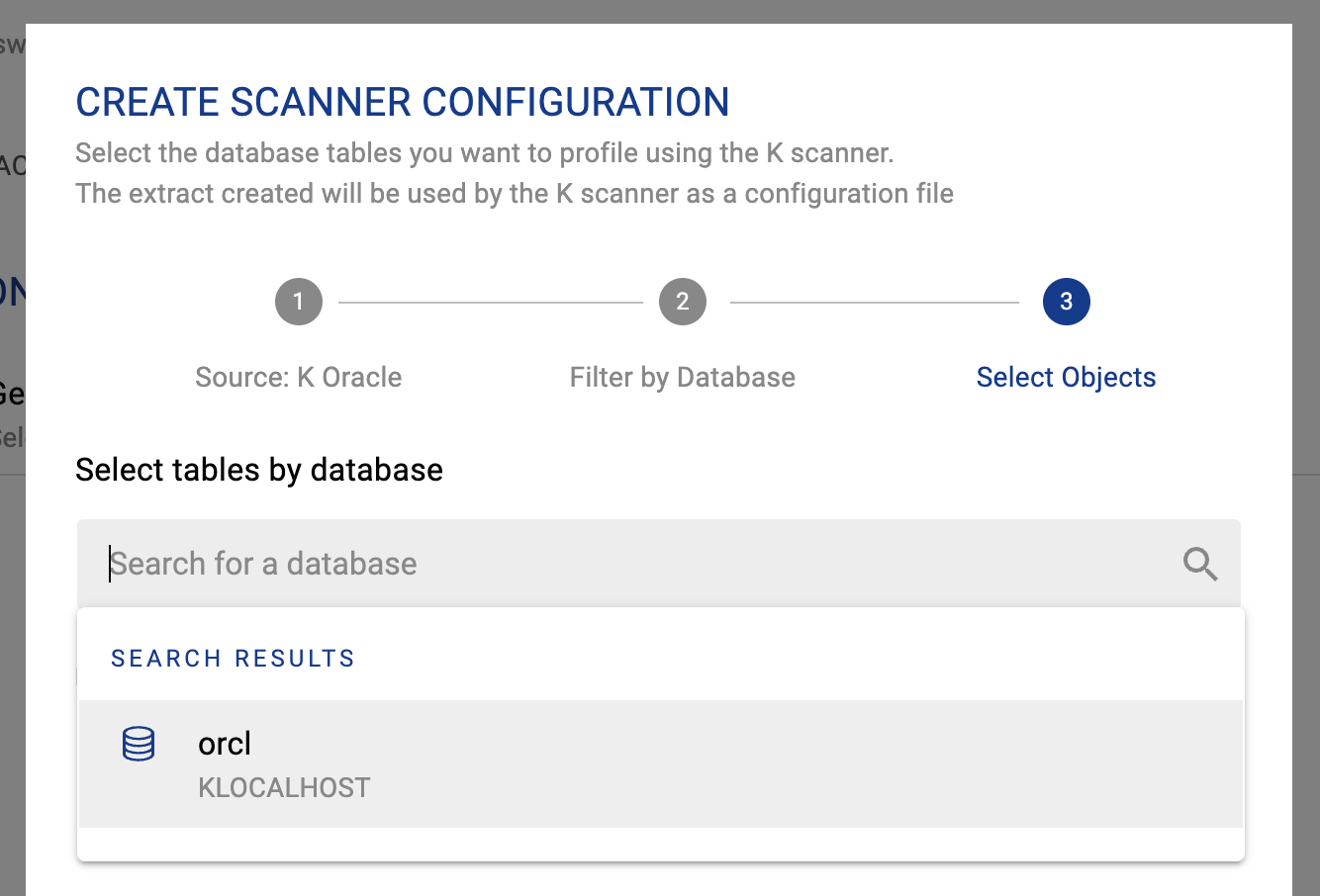Open the "Filter by Database" step label
This screenshot has height=896, width=1320.
point(683,377)
